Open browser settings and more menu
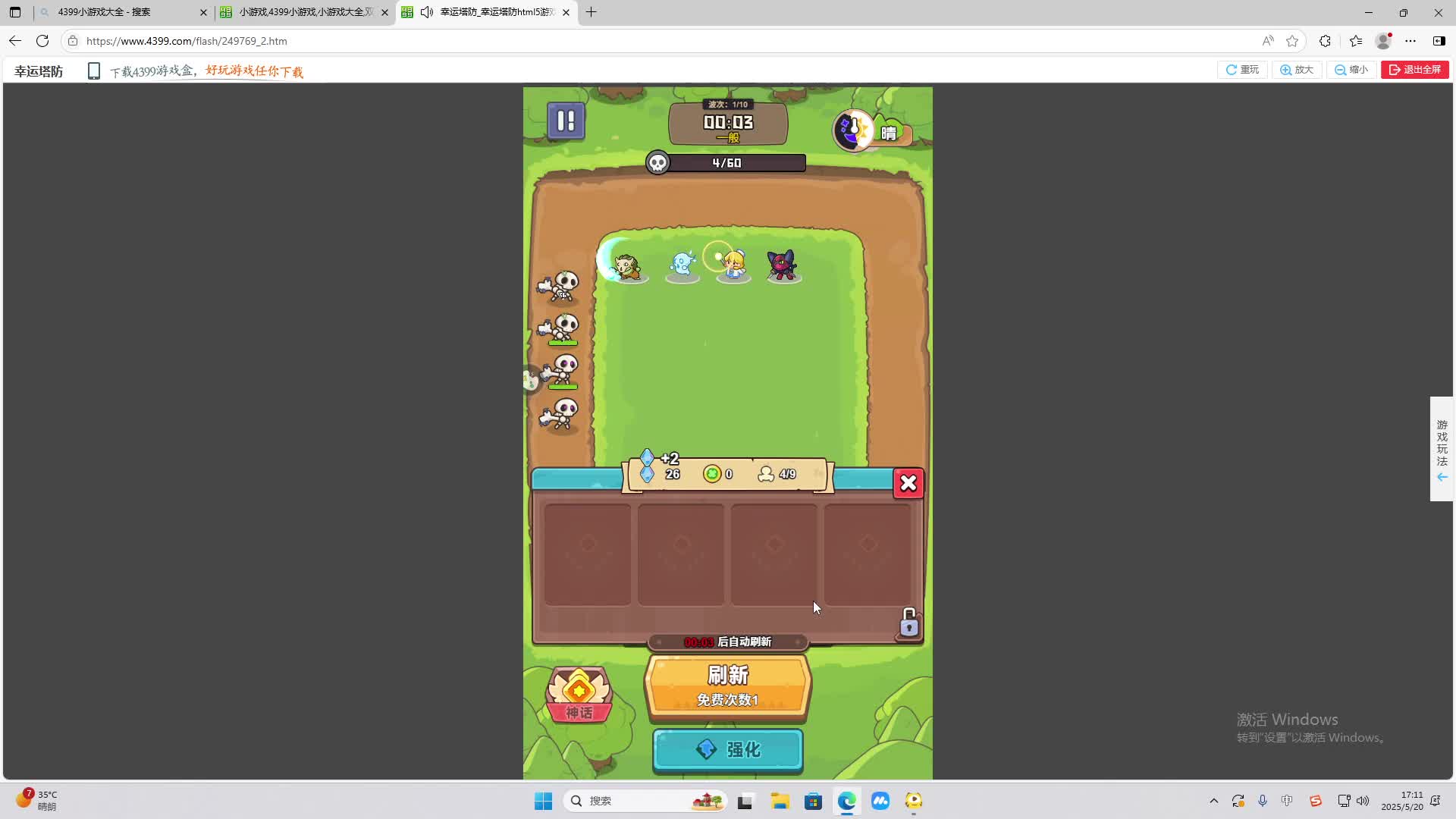 click(1410, 41)
